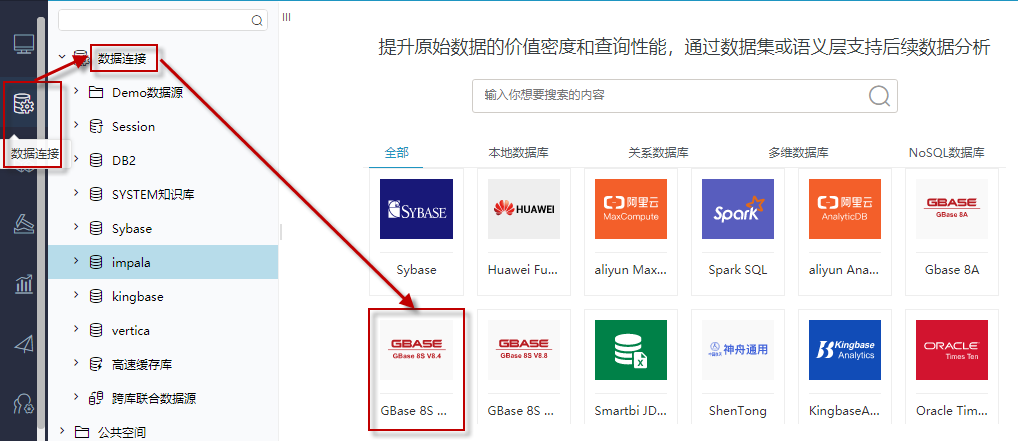
Task: Select the Gbase 8A logo
Action: click(x=952, y=209)
